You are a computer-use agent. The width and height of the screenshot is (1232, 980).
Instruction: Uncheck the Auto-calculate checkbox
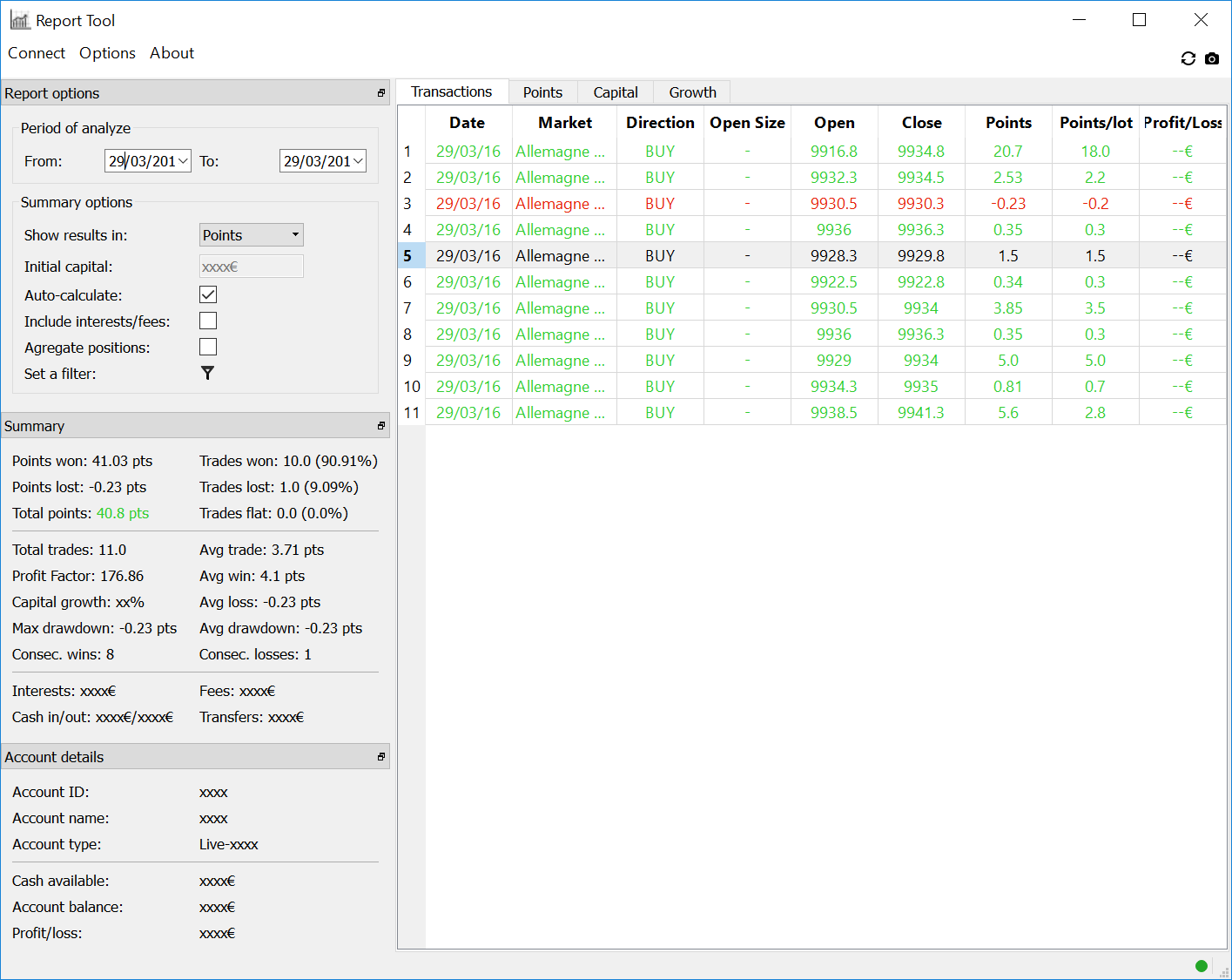(208, 294)
